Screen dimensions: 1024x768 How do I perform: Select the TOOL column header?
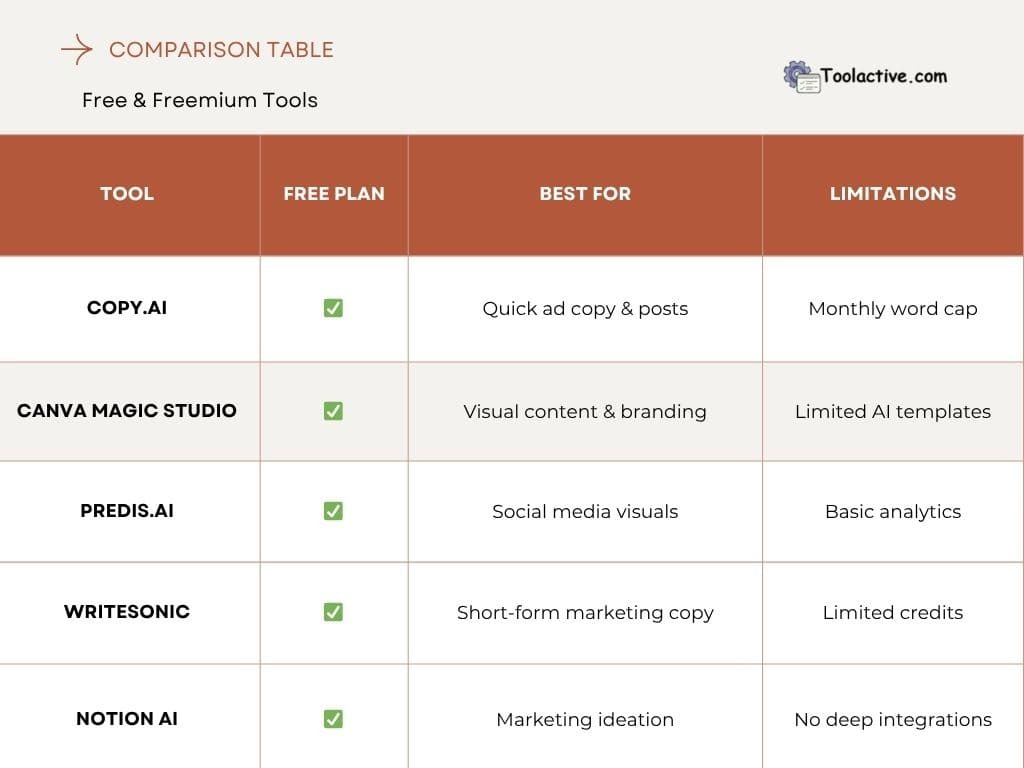pyautogui.click(x=127, y=193)
